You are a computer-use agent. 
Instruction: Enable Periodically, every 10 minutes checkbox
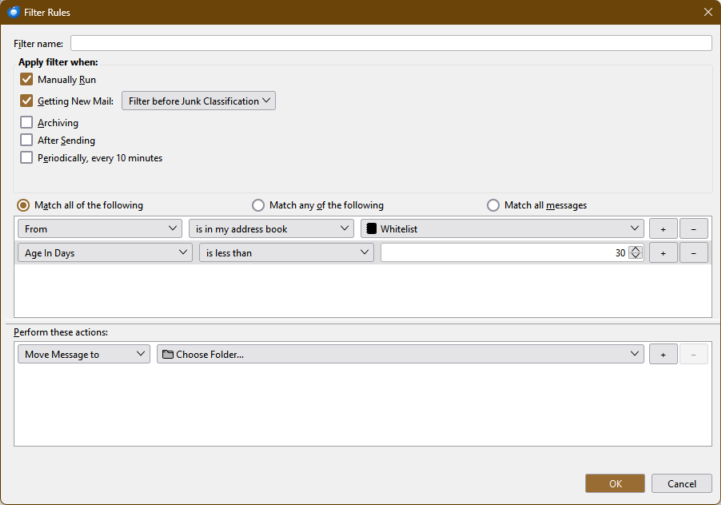point(27,157)
